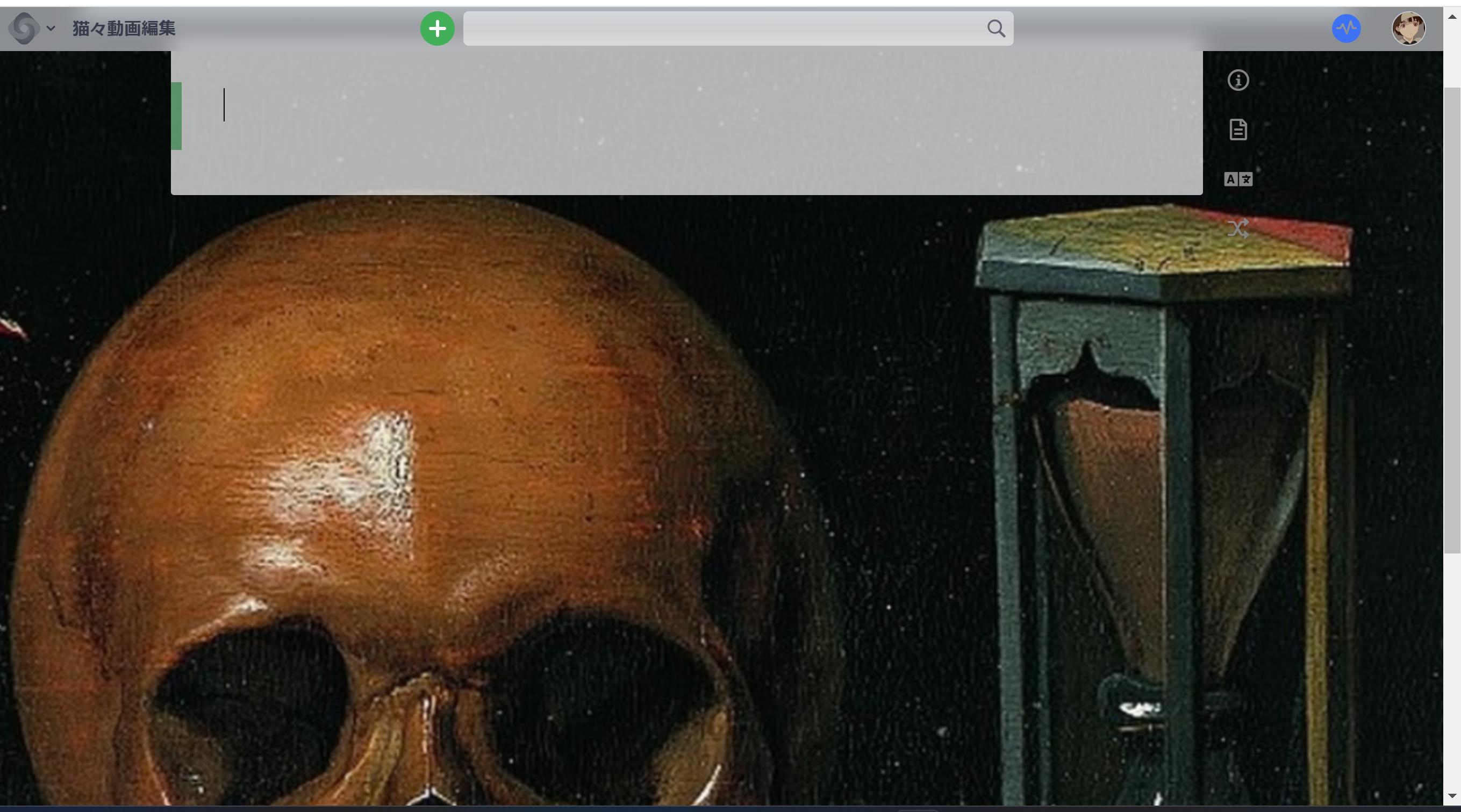This screenshot has height=812, width=1461.
Task: Open the page info circle icon
Action: (x=1237, y=81)
